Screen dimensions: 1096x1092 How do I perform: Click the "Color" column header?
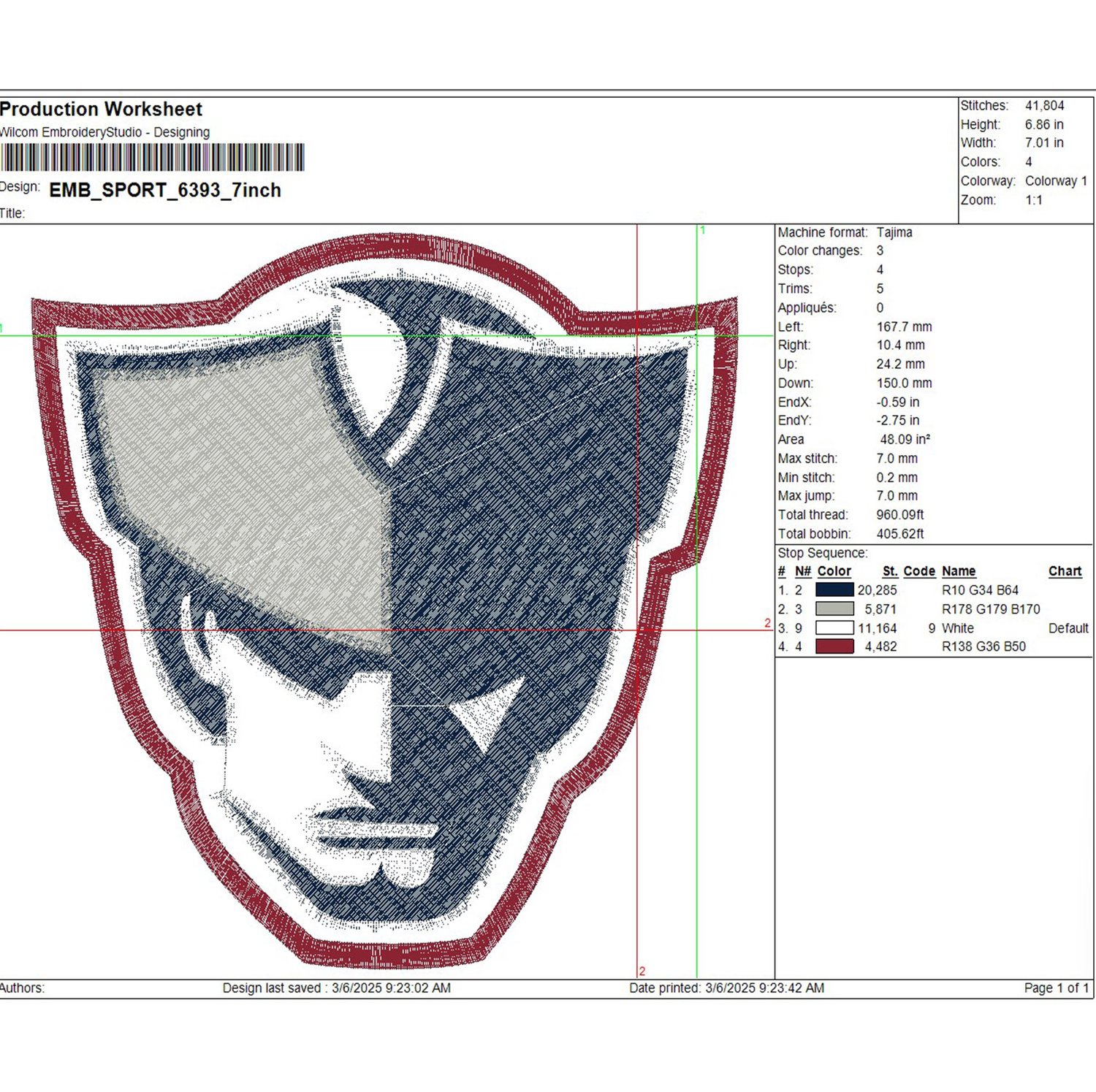pyautogui.click(x=834, y=572)
